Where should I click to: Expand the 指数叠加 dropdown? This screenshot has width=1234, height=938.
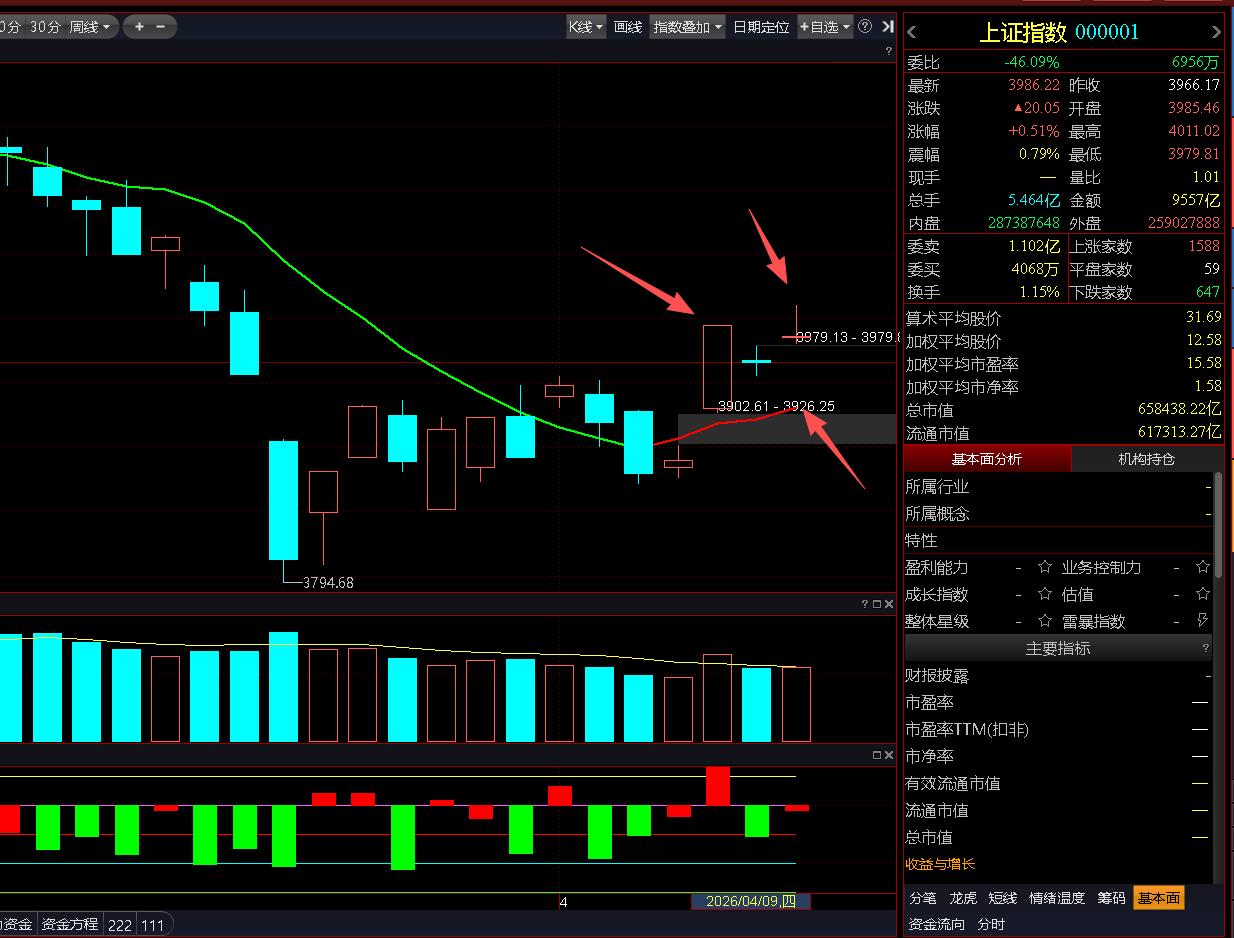pyautogui.click(x=687, y=27)
